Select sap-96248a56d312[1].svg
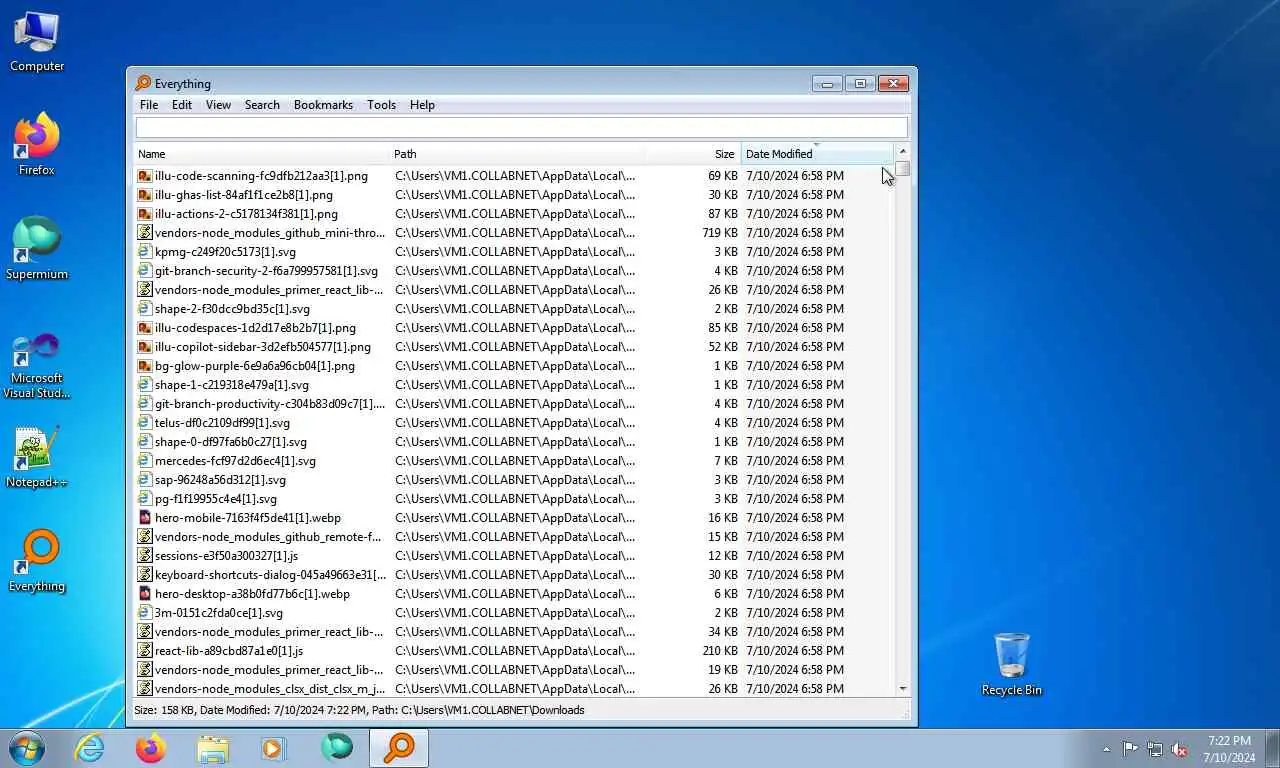This screenshot has height=768, width=1280. (x=220, y=480)
